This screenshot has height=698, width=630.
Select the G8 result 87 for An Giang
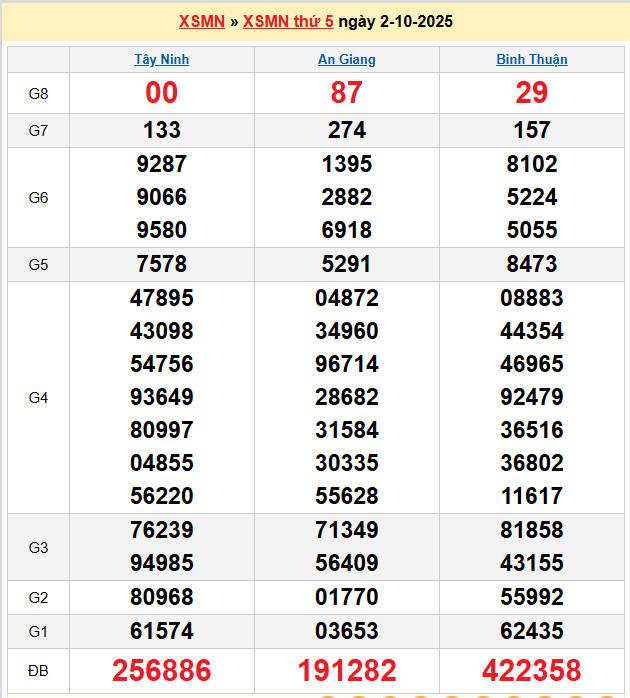coord(347,93)
